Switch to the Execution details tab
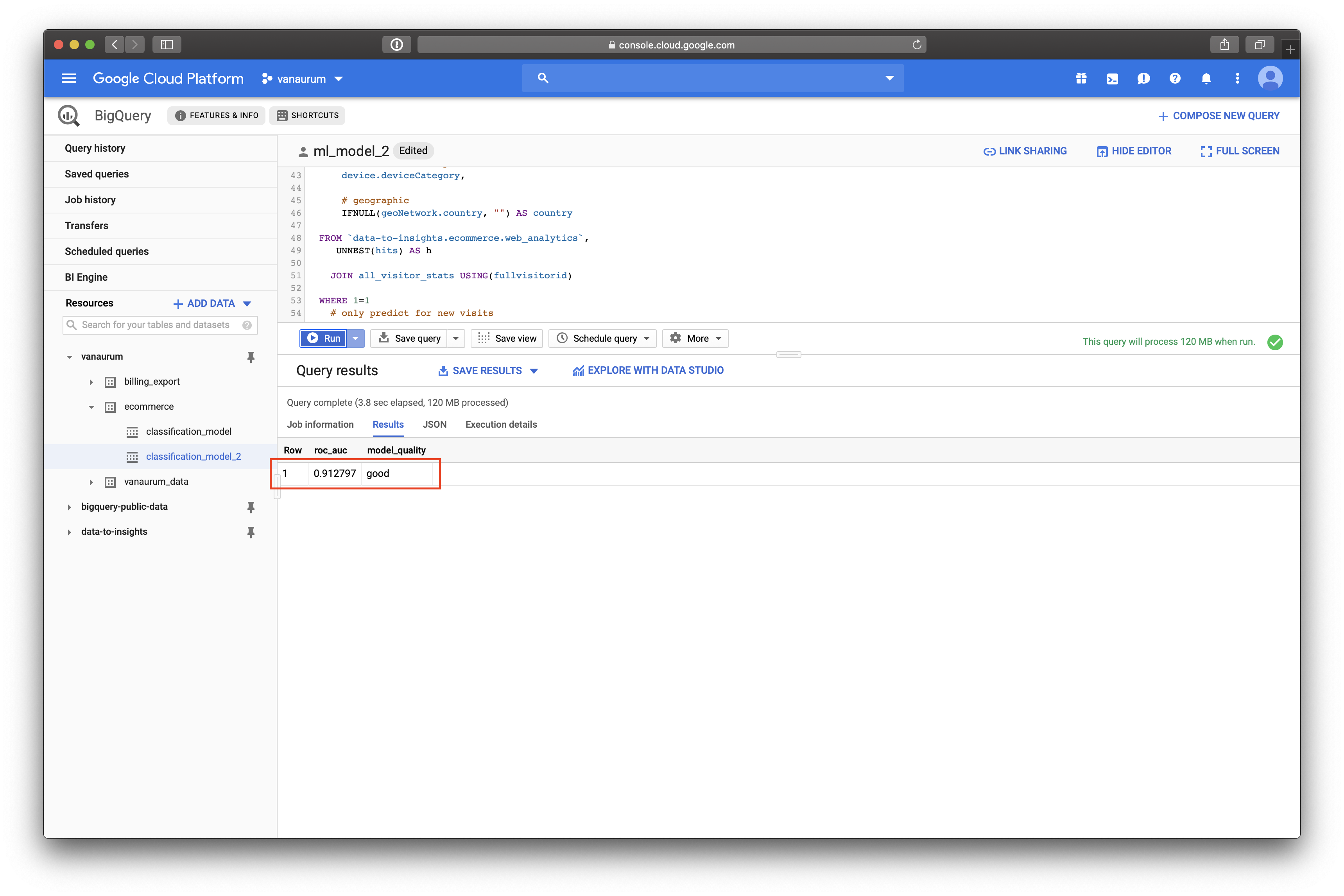 click(501, 425)
